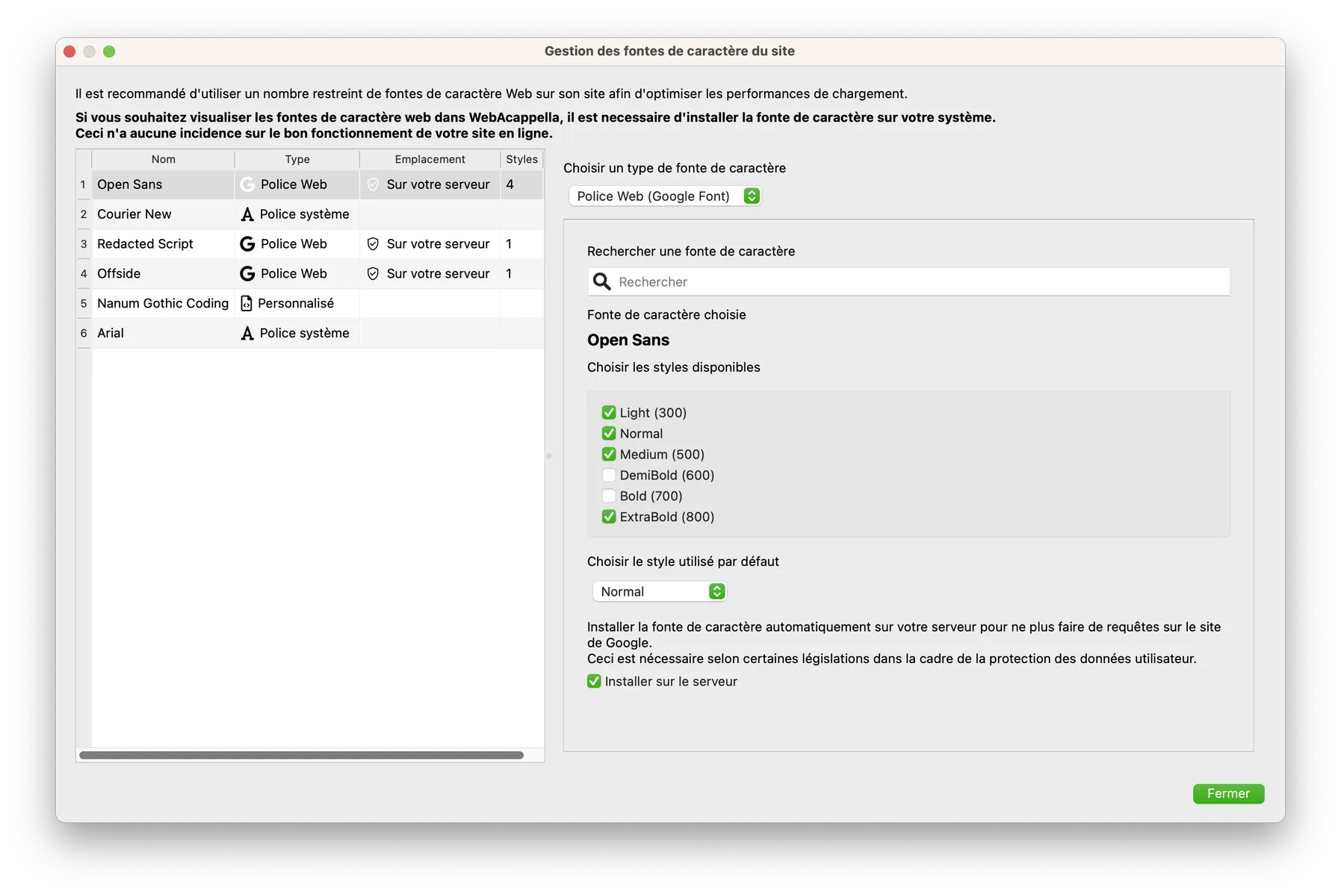Click the Google icon in the Offside row
The width and height of the screenshot is (1341, 896).
pyautogui.click(x=247, y=274)
